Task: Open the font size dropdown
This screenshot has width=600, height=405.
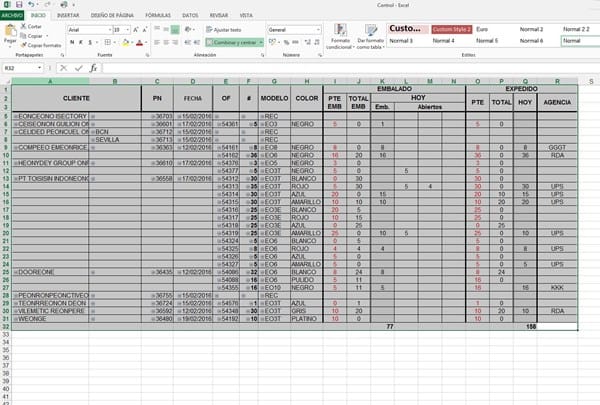Action: (127, 30)
